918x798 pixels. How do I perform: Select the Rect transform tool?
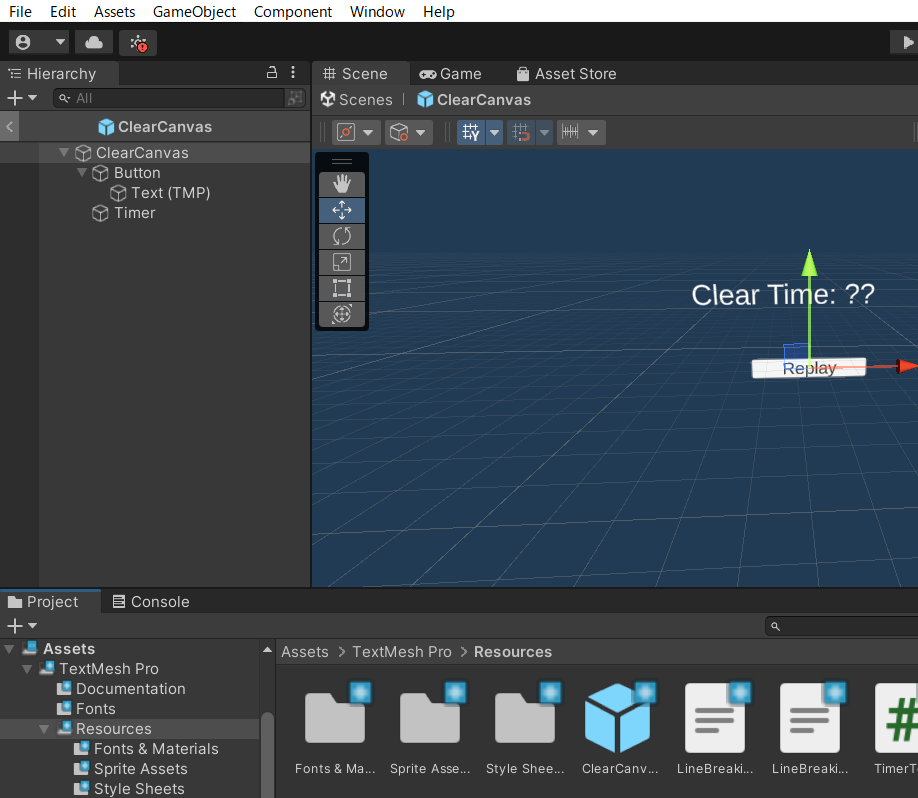341,288
